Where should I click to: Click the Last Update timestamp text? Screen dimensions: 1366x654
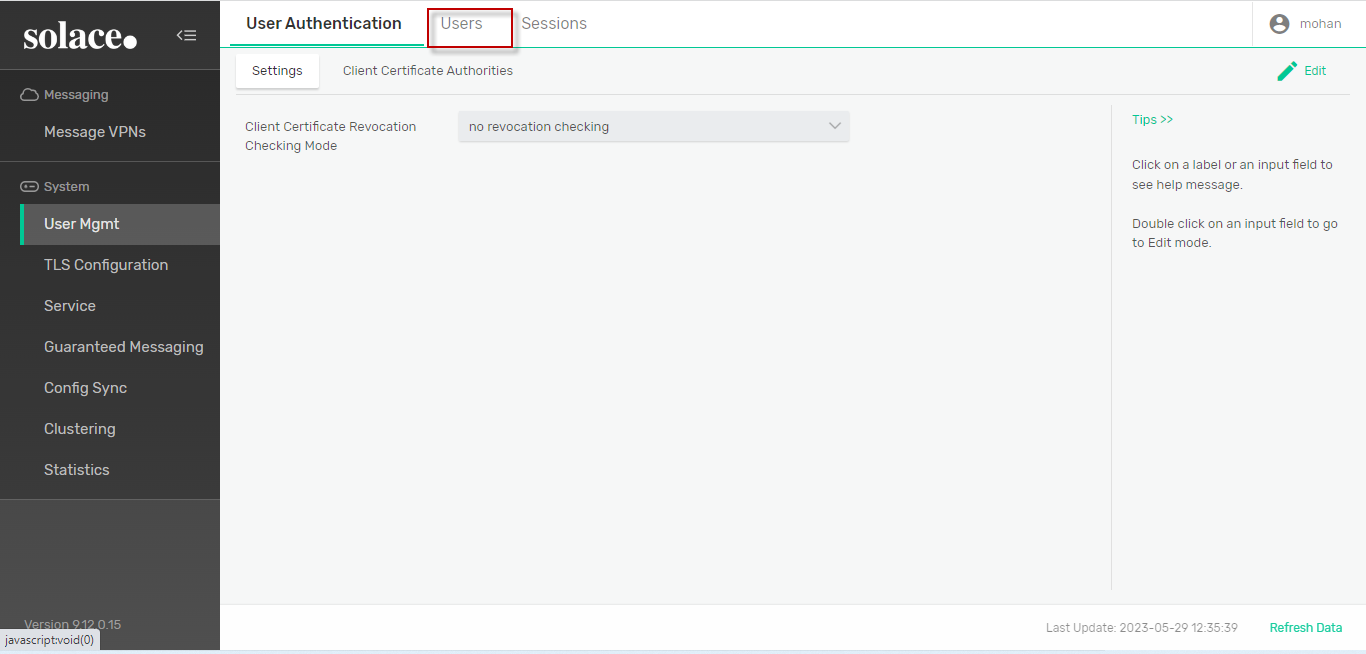click(1142, 628)
